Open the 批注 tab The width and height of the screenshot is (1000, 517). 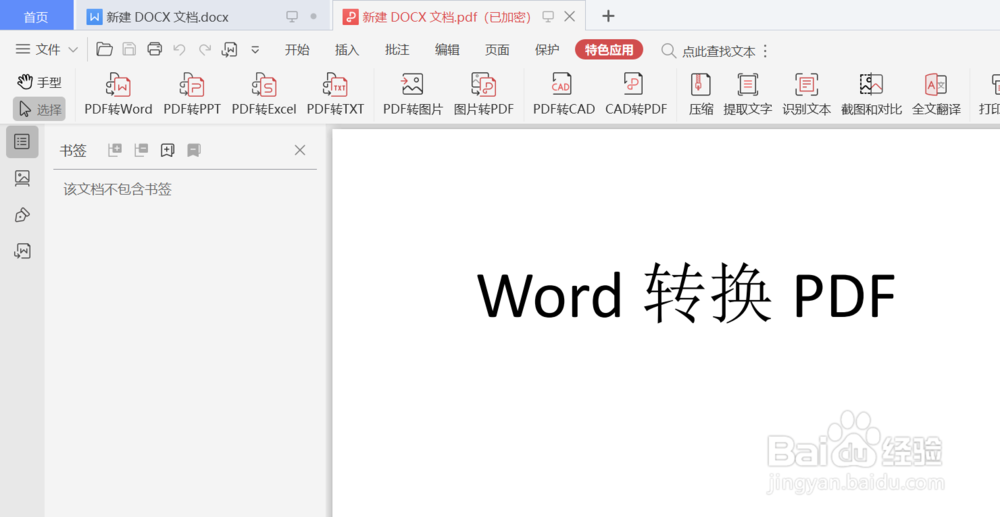pos(397,50)
